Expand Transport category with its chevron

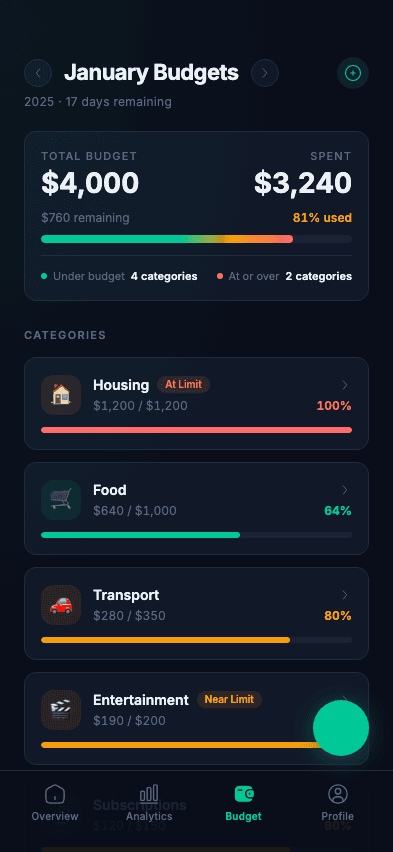pyautogui.click(x=345, y=595)
